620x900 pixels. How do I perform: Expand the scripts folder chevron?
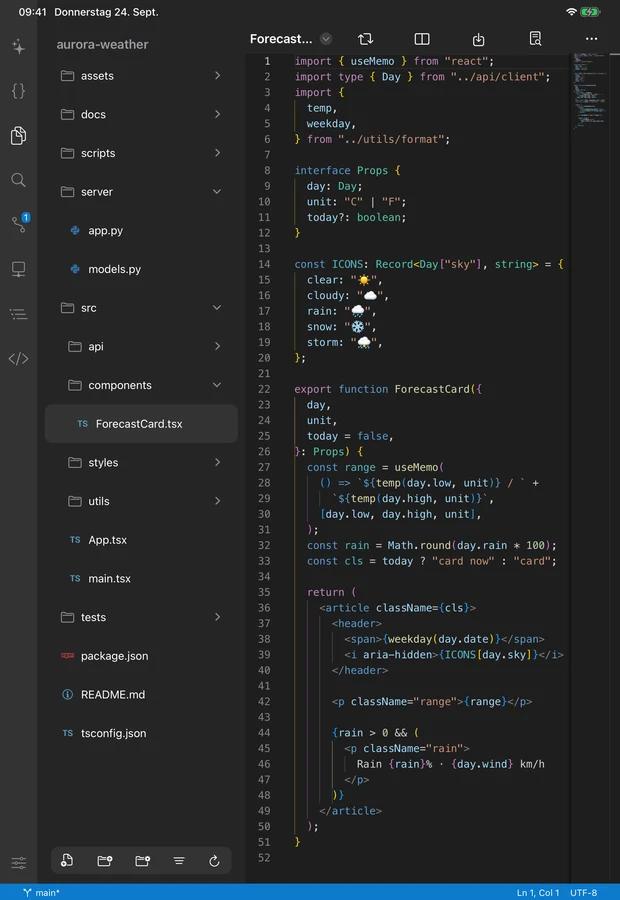[x=217, y=153]
